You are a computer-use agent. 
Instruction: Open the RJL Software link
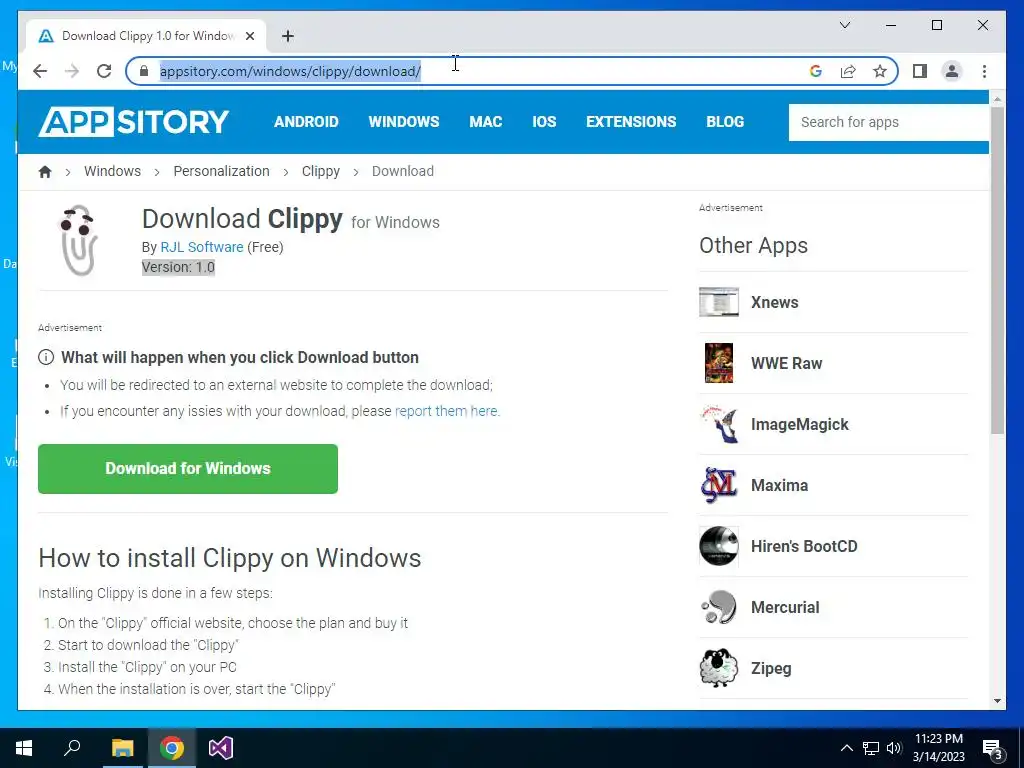pyautogui.click(x=202, y=247)
